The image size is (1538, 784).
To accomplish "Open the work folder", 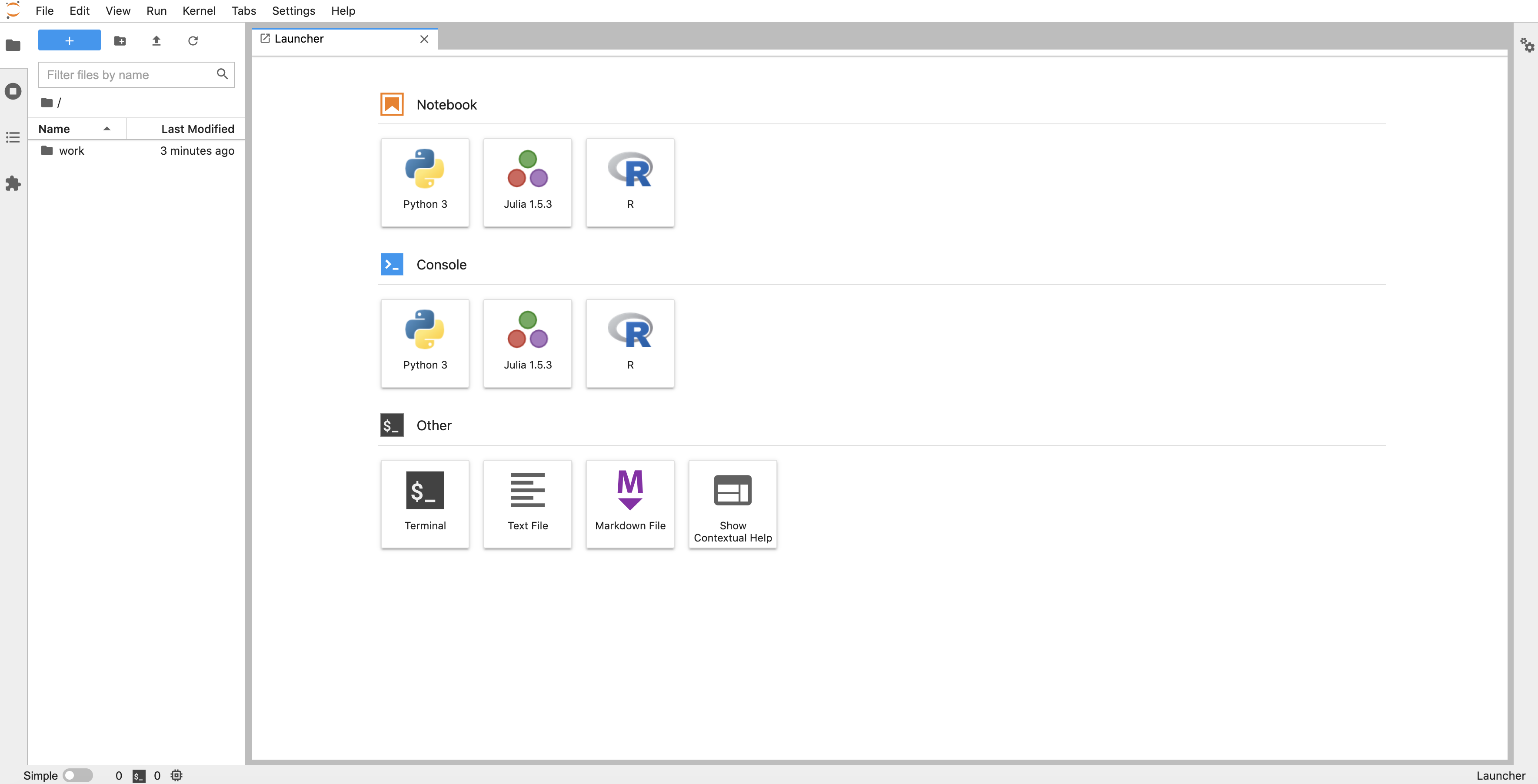I will point(72,151).
